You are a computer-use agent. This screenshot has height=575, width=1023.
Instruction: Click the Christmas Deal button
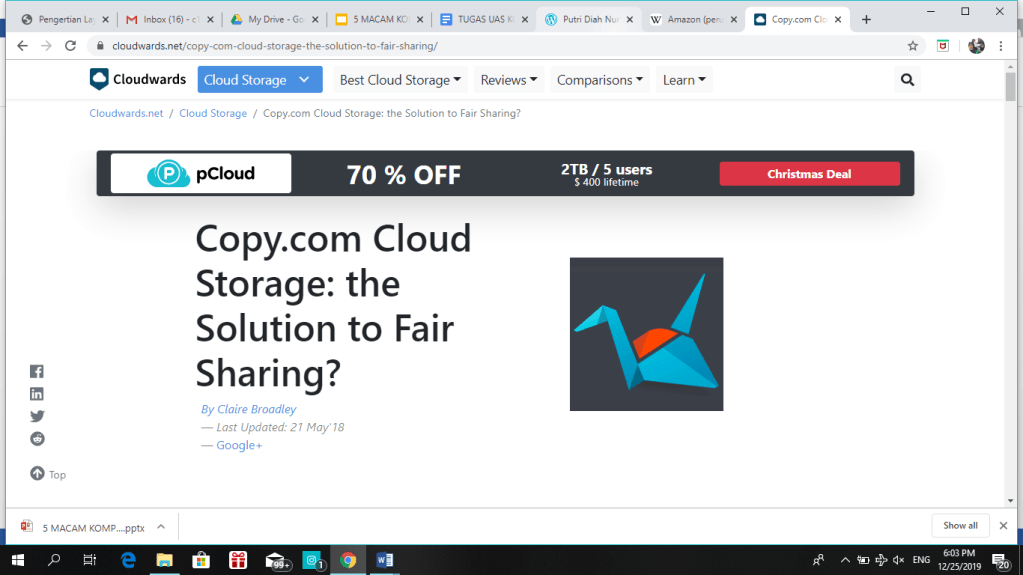point(809,174)
